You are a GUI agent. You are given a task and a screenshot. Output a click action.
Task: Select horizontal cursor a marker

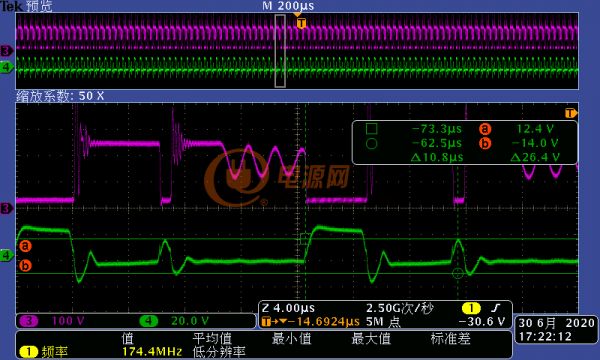(25, 246)
